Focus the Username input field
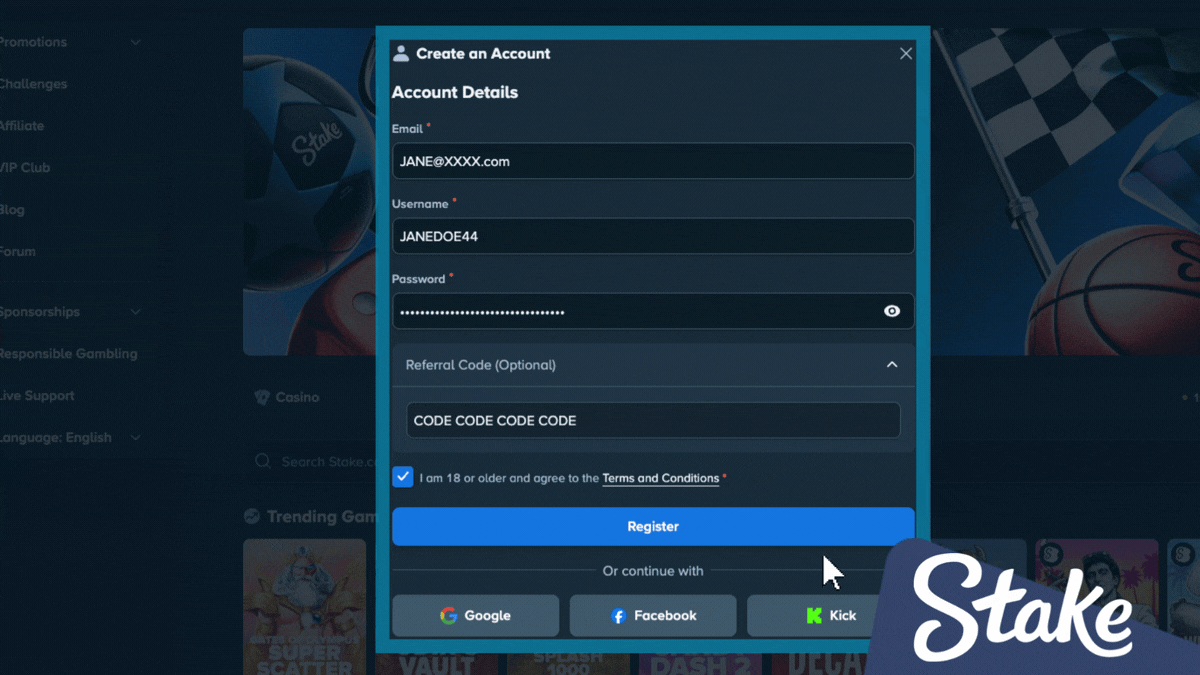The image size is (1200, 675). pos(653,237)
